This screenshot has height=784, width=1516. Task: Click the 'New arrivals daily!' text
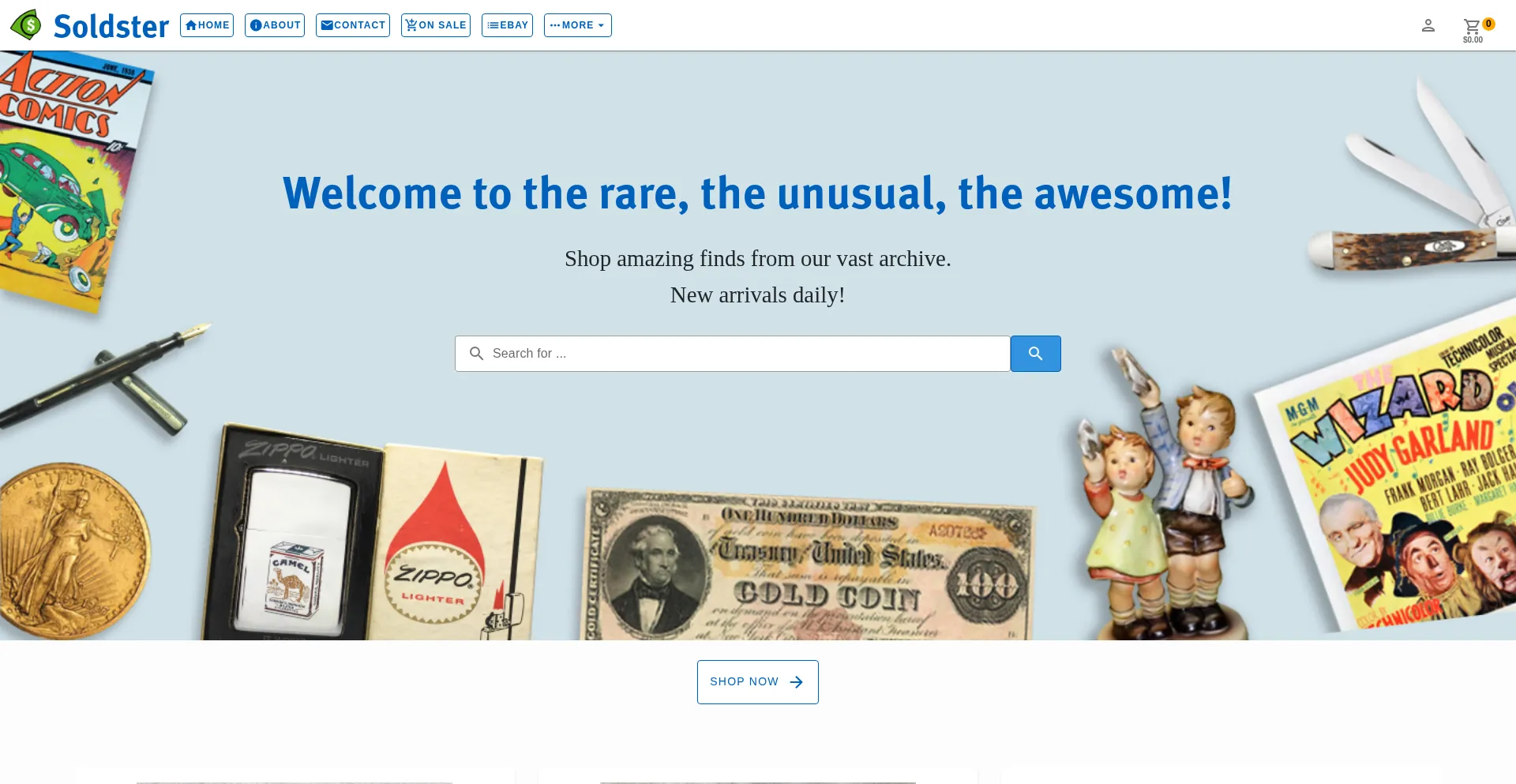pos(758,294)
